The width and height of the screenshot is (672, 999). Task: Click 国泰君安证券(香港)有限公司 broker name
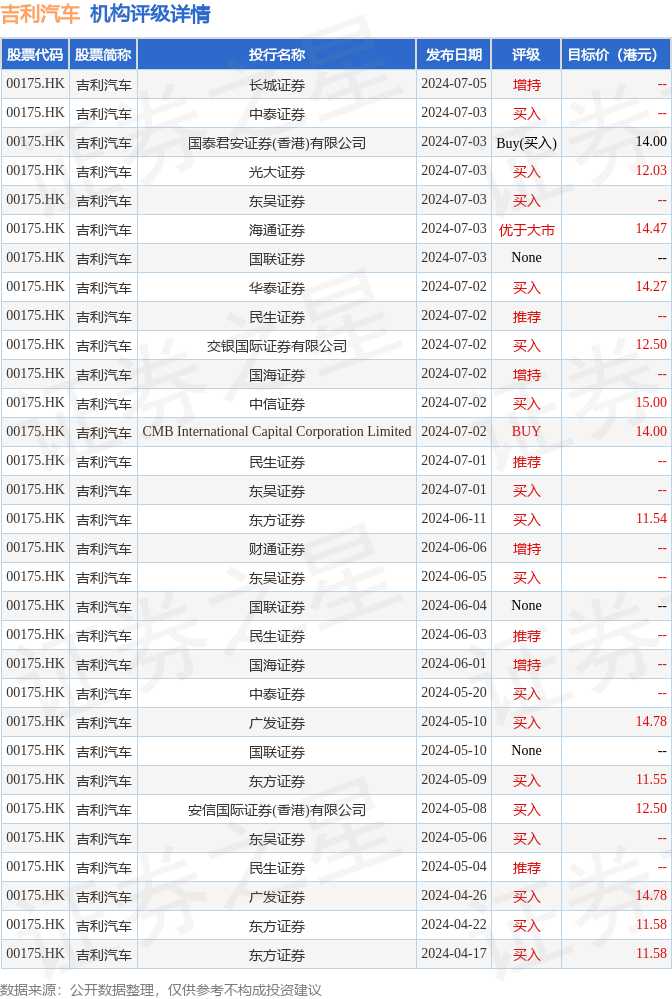pos(276,143)
